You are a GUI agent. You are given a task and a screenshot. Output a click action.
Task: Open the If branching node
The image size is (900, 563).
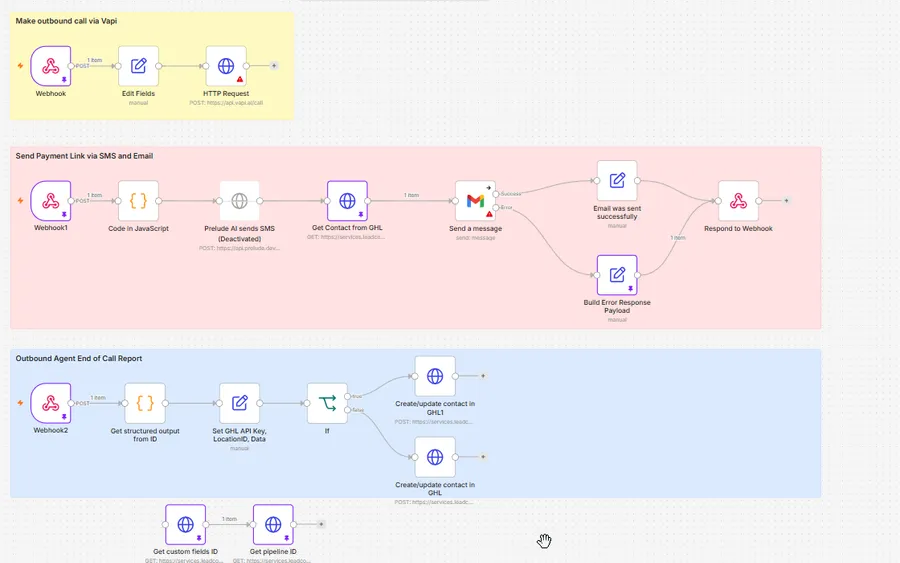327,403
